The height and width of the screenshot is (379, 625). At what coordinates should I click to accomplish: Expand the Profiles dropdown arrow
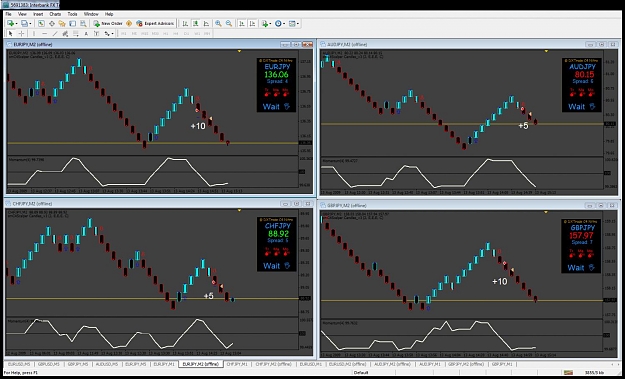[x=30, y=24]
